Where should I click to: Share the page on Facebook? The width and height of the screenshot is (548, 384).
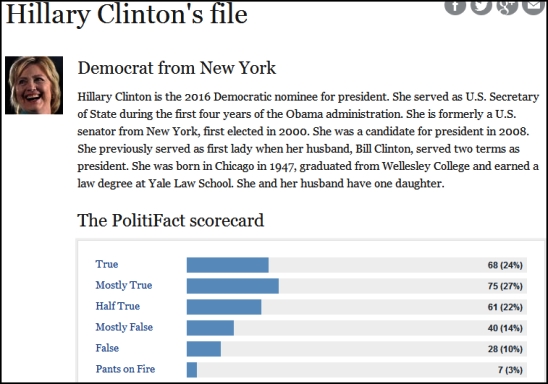(x=455, y=6)
